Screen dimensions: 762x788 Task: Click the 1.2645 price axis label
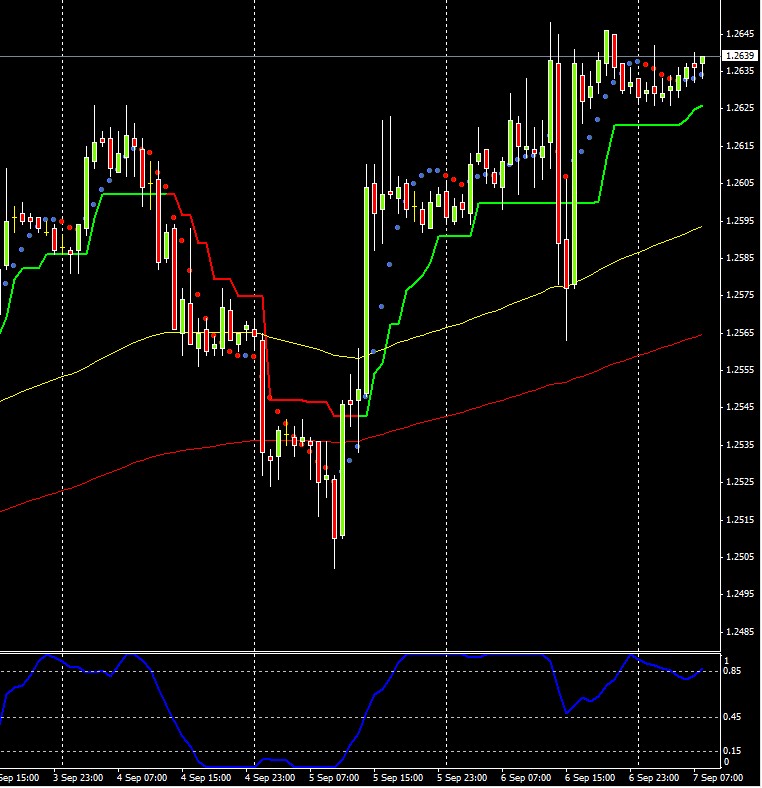[740, 34]
